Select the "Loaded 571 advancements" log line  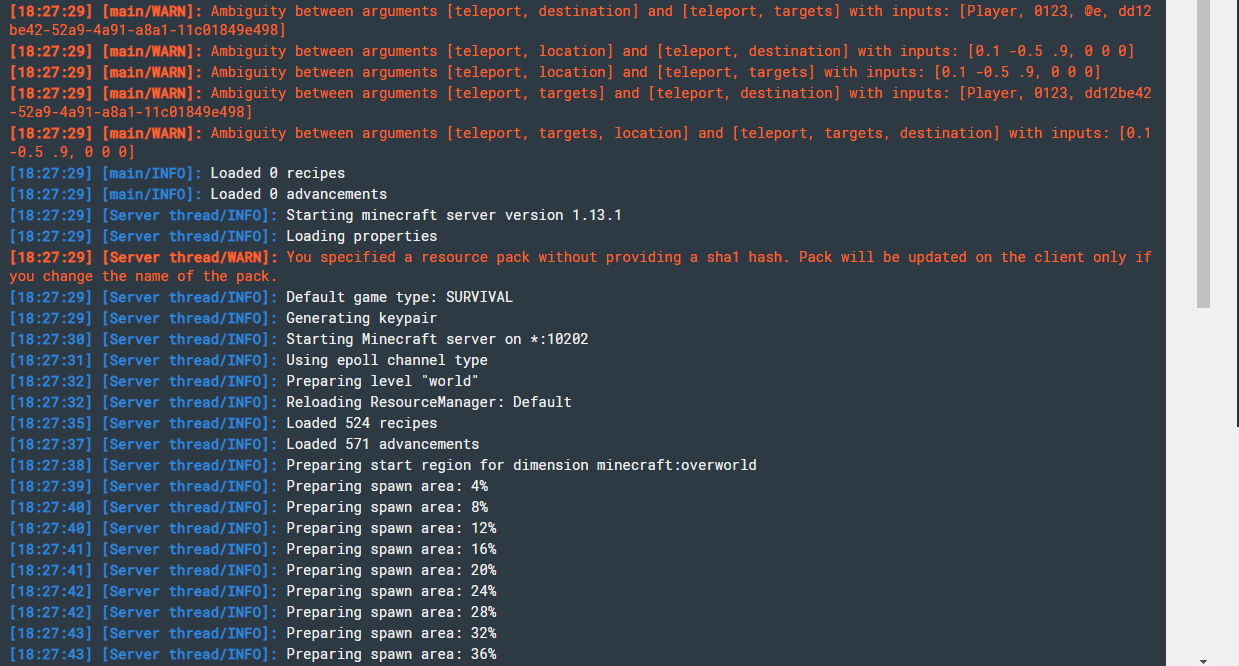click(244, 444)
